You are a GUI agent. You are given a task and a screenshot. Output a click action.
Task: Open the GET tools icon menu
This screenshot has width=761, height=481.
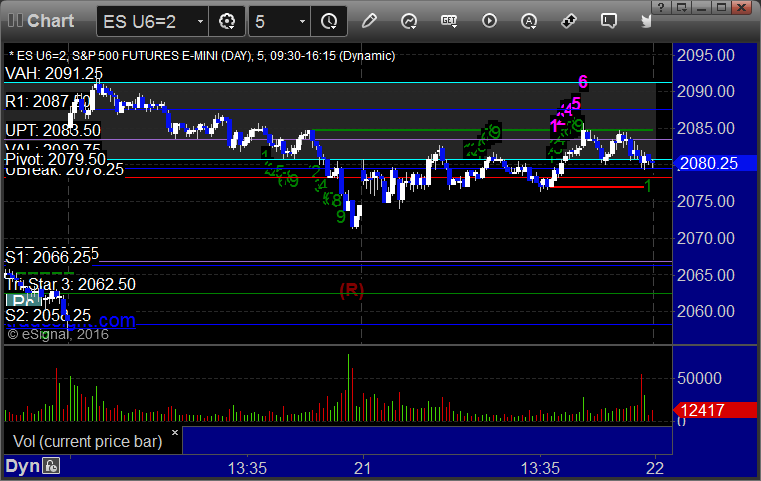pyautogui.click(x=449, y=21)
